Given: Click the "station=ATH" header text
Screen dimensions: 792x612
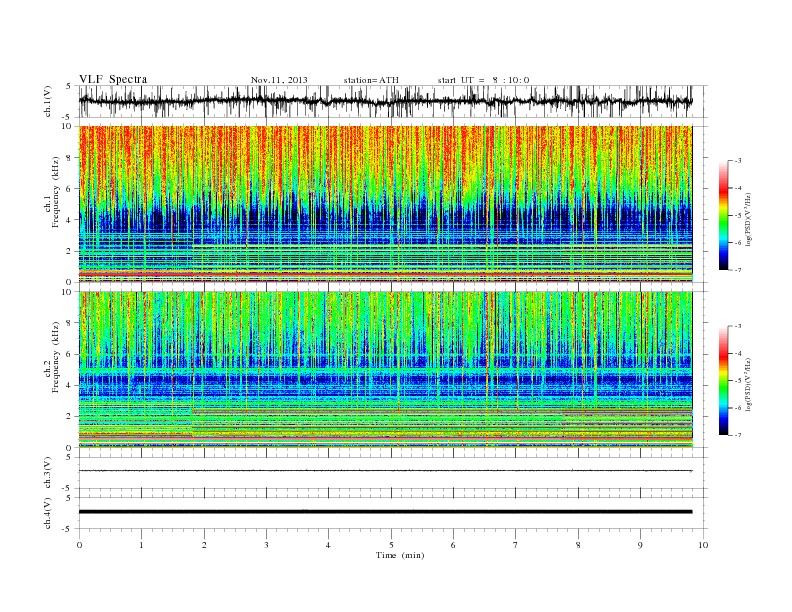Looking at the screenshot, I should pyautogui.click(x=371, y=80).
